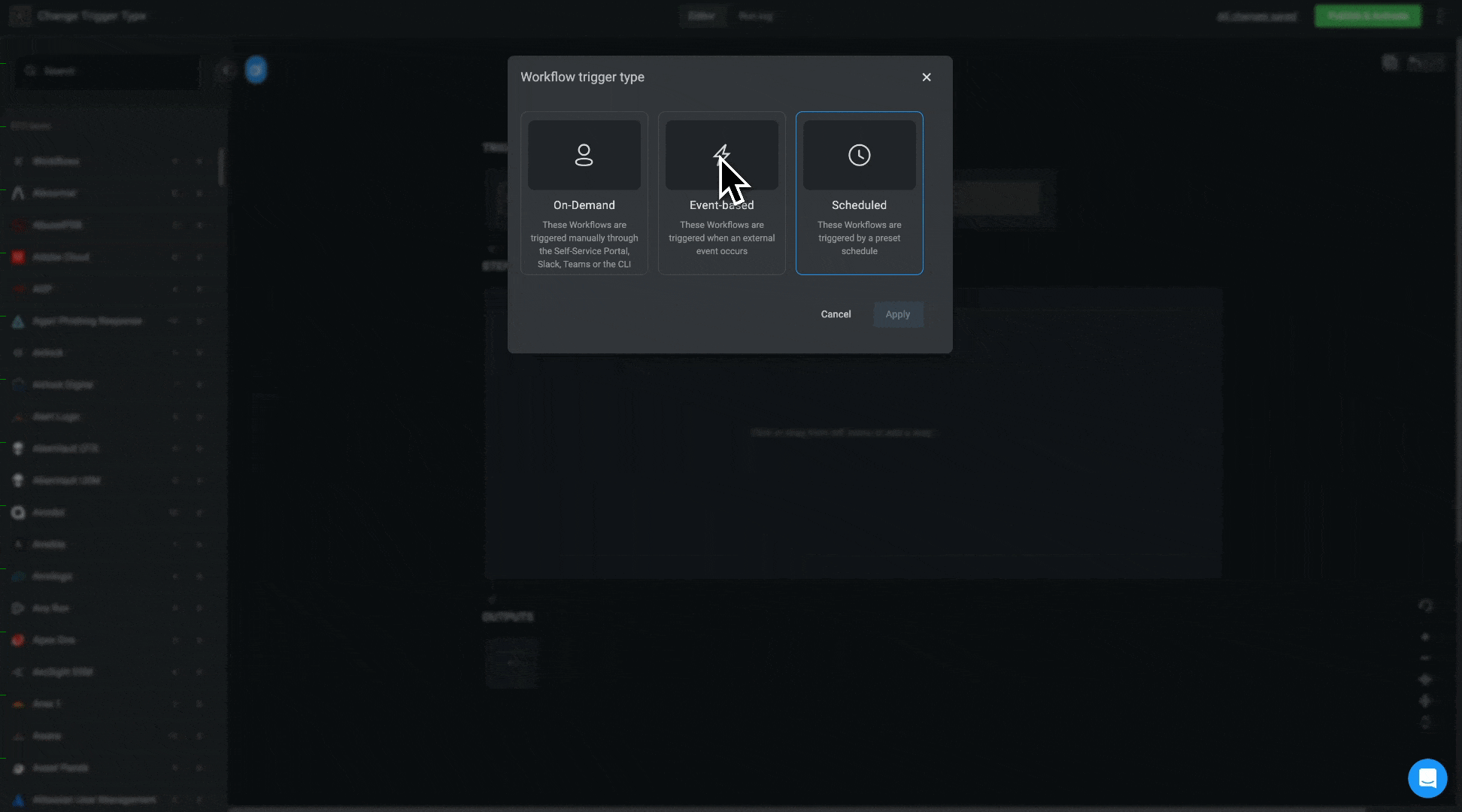Viewport: 1462px width, 812px height.
Task: Switch to the Run log tab
Action: coord(755,16)
